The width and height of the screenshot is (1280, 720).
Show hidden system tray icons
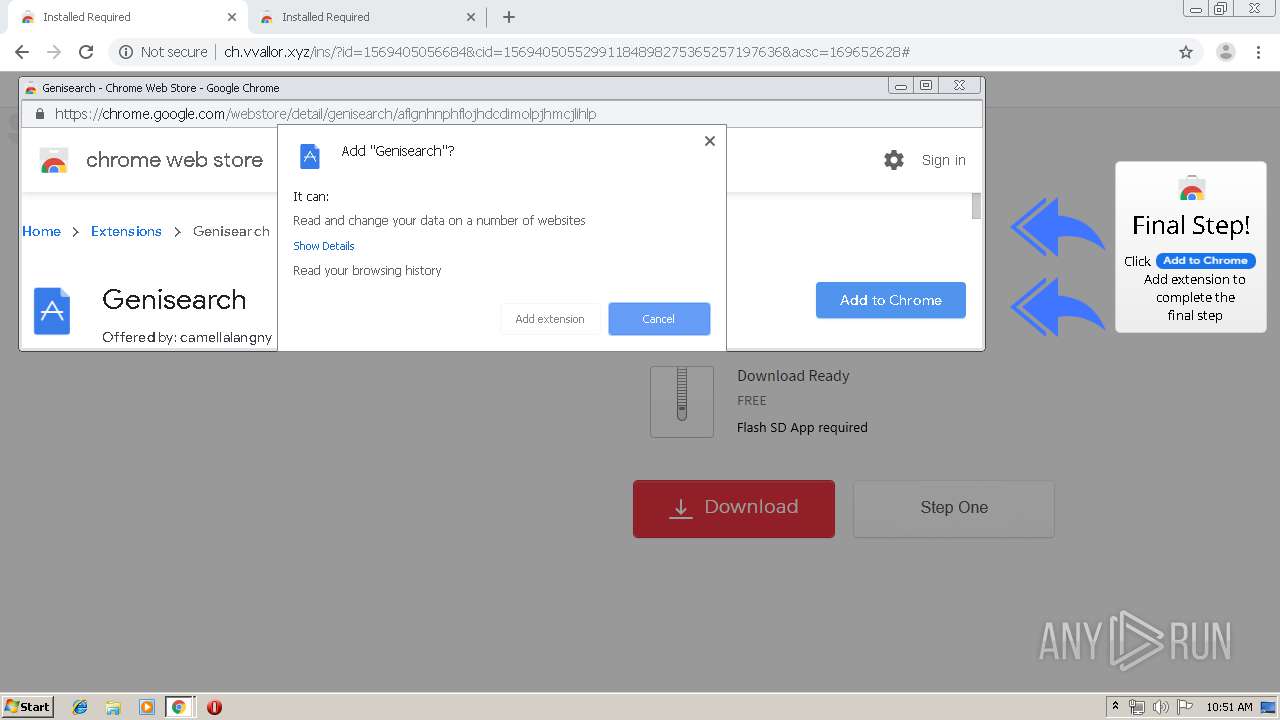1116,707
